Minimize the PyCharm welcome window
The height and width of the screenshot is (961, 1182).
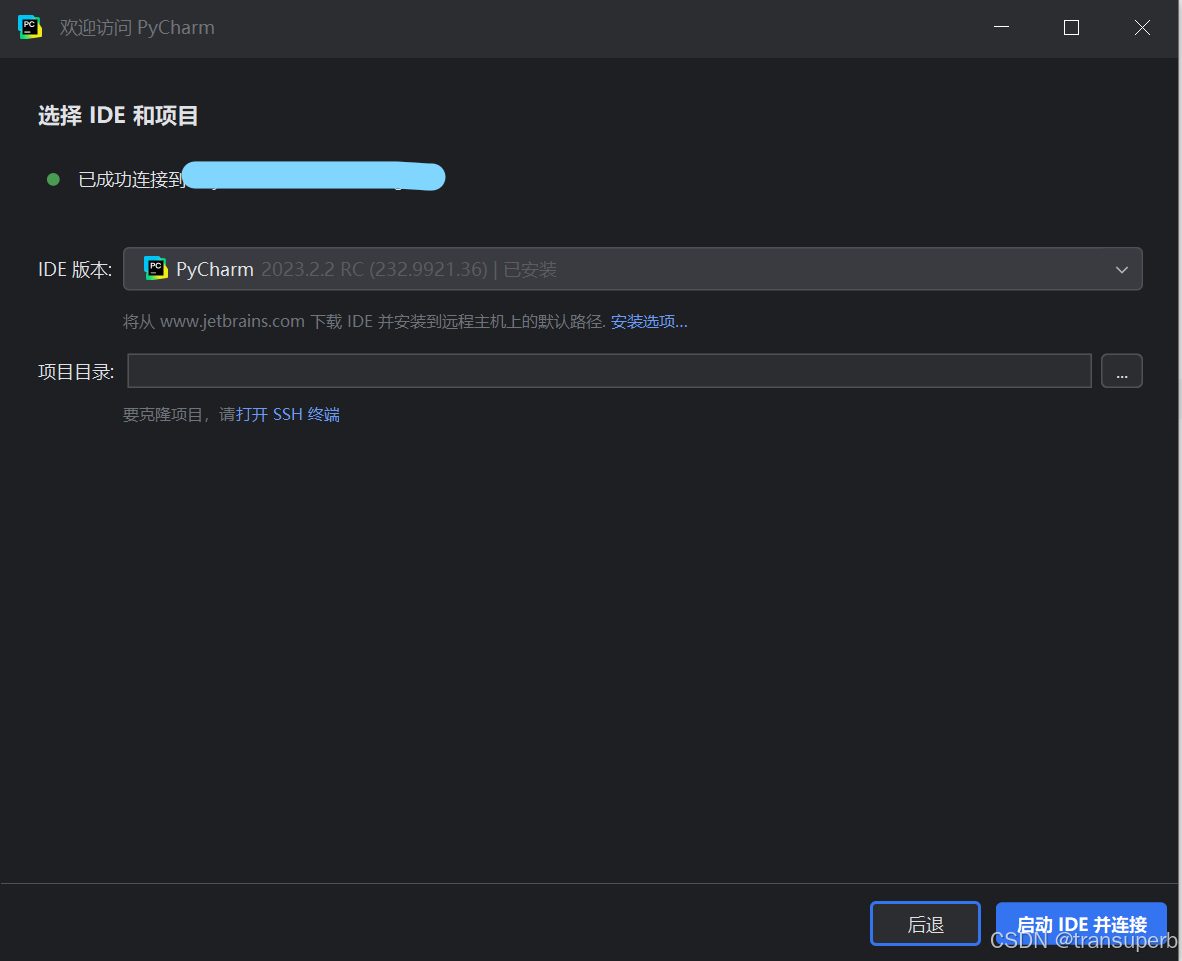tap(1001, 27)
